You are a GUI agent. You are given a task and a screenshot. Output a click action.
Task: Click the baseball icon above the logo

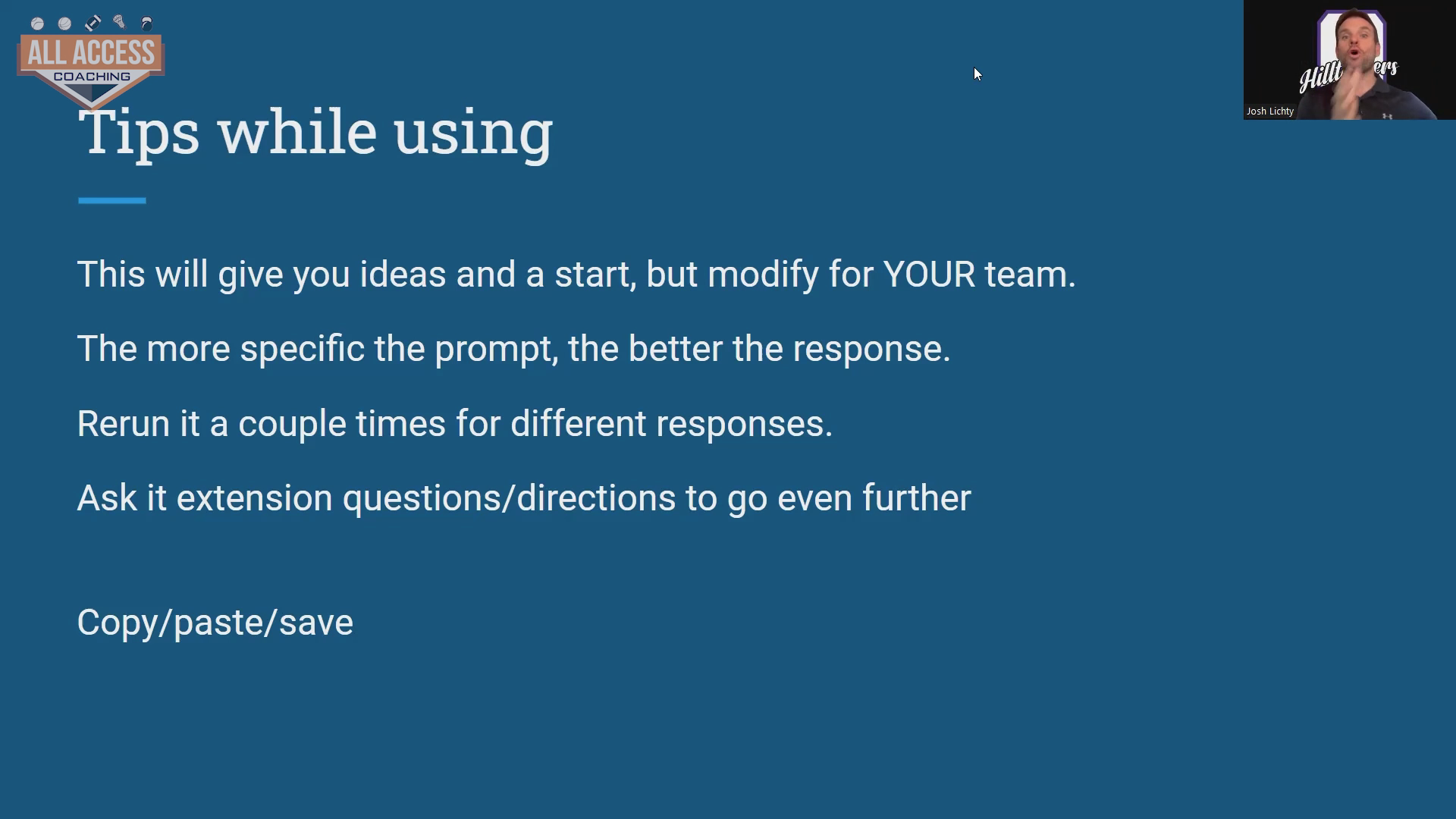(37, 24)
